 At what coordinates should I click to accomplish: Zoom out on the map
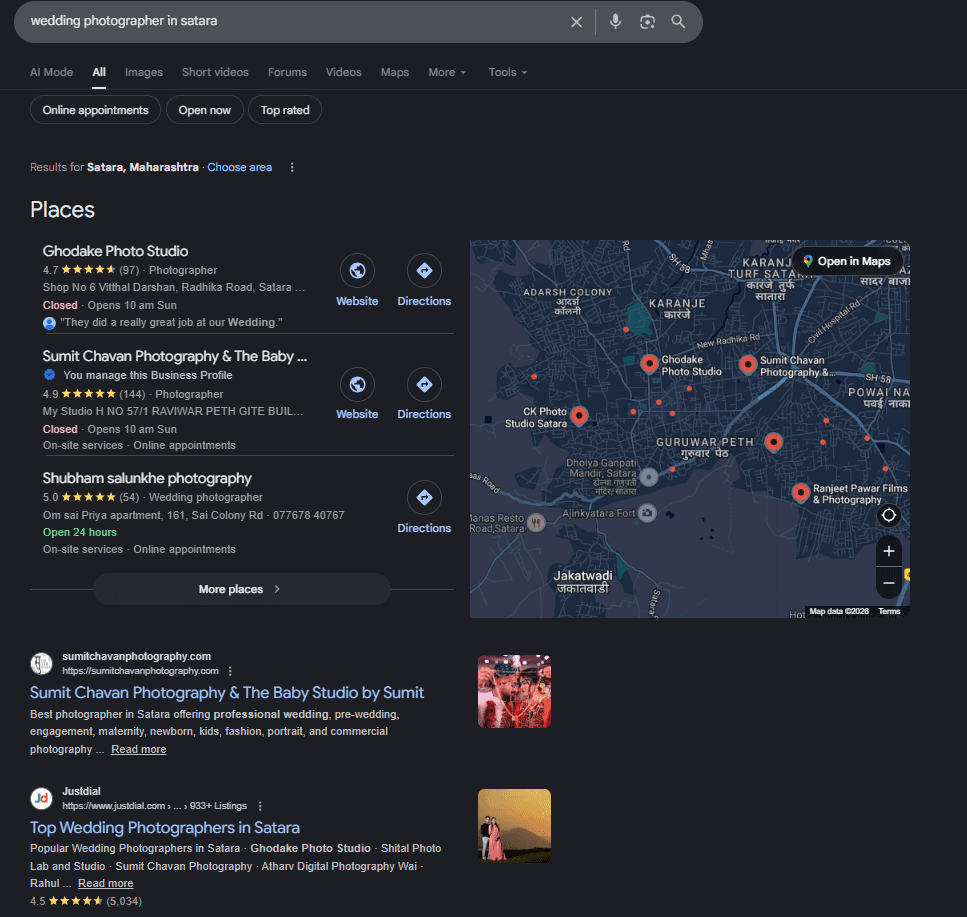[889, 583]
